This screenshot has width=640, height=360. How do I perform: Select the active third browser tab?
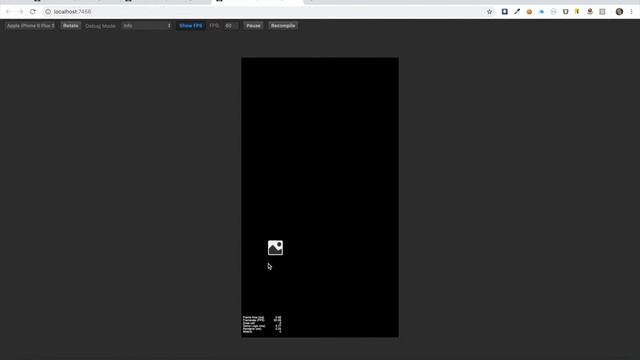coord(257,2)
